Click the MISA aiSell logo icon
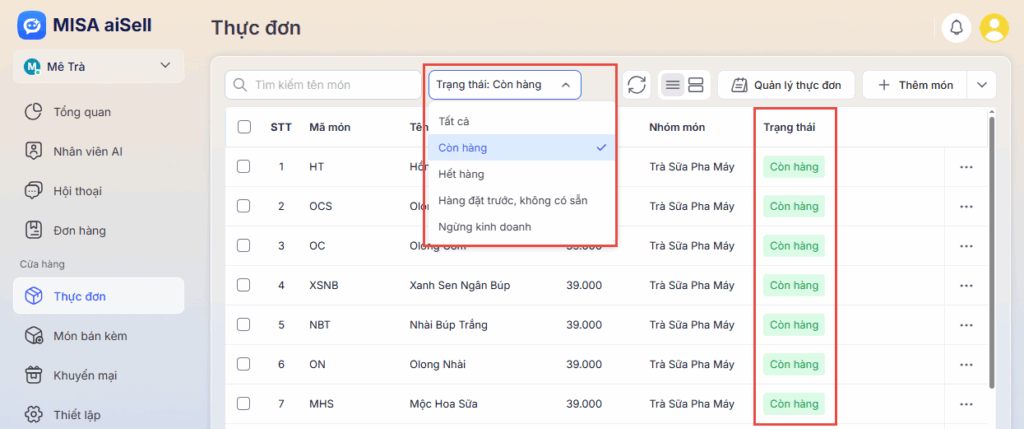This screenshot has width=1024, height=429. (31, 25)
